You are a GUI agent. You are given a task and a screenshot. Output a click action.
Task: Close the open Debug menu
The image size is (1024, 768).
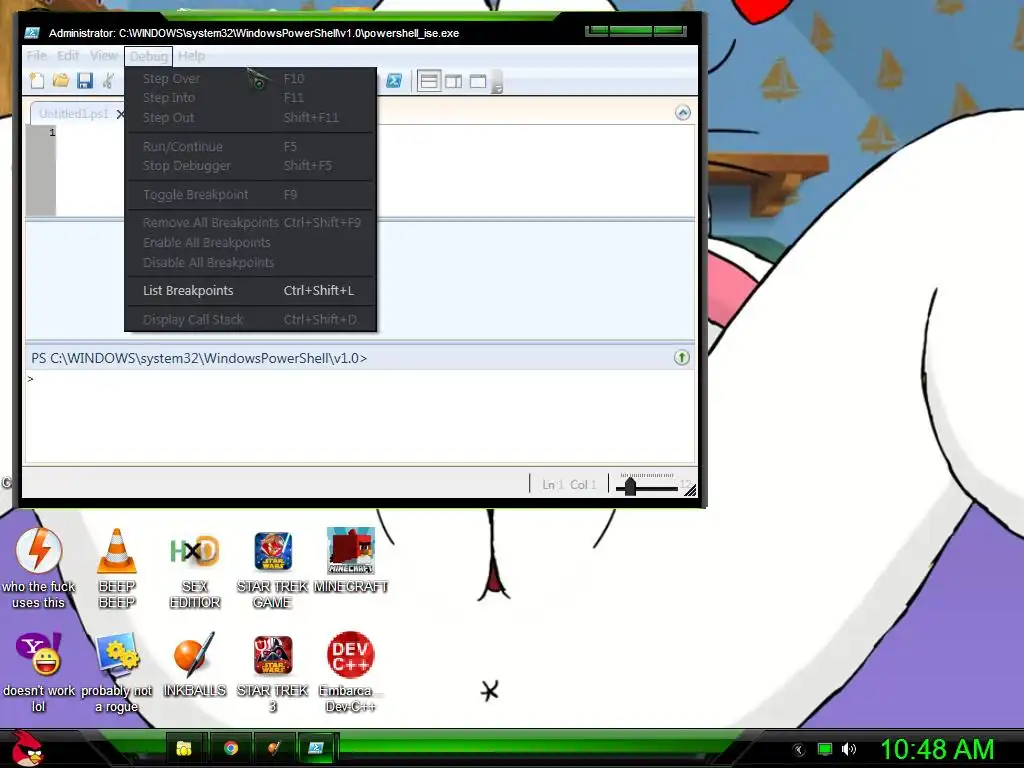tap(148, 56)
